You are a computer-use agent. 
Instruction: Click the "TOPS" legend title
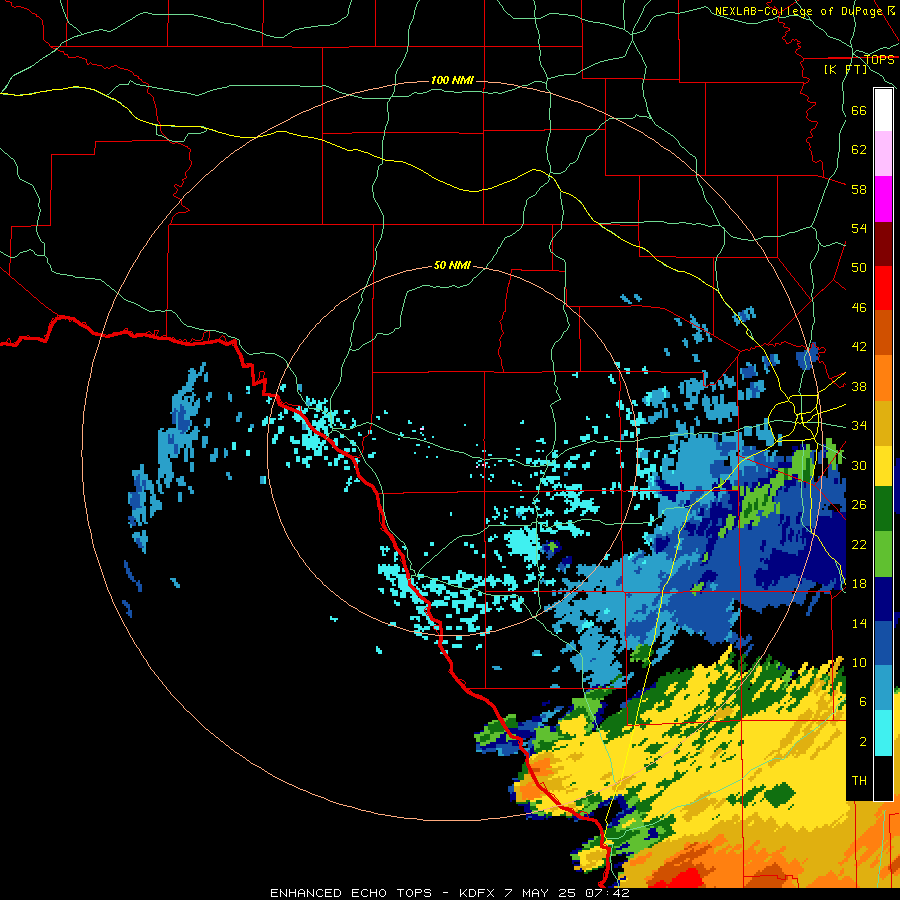(x=879, y=60)
